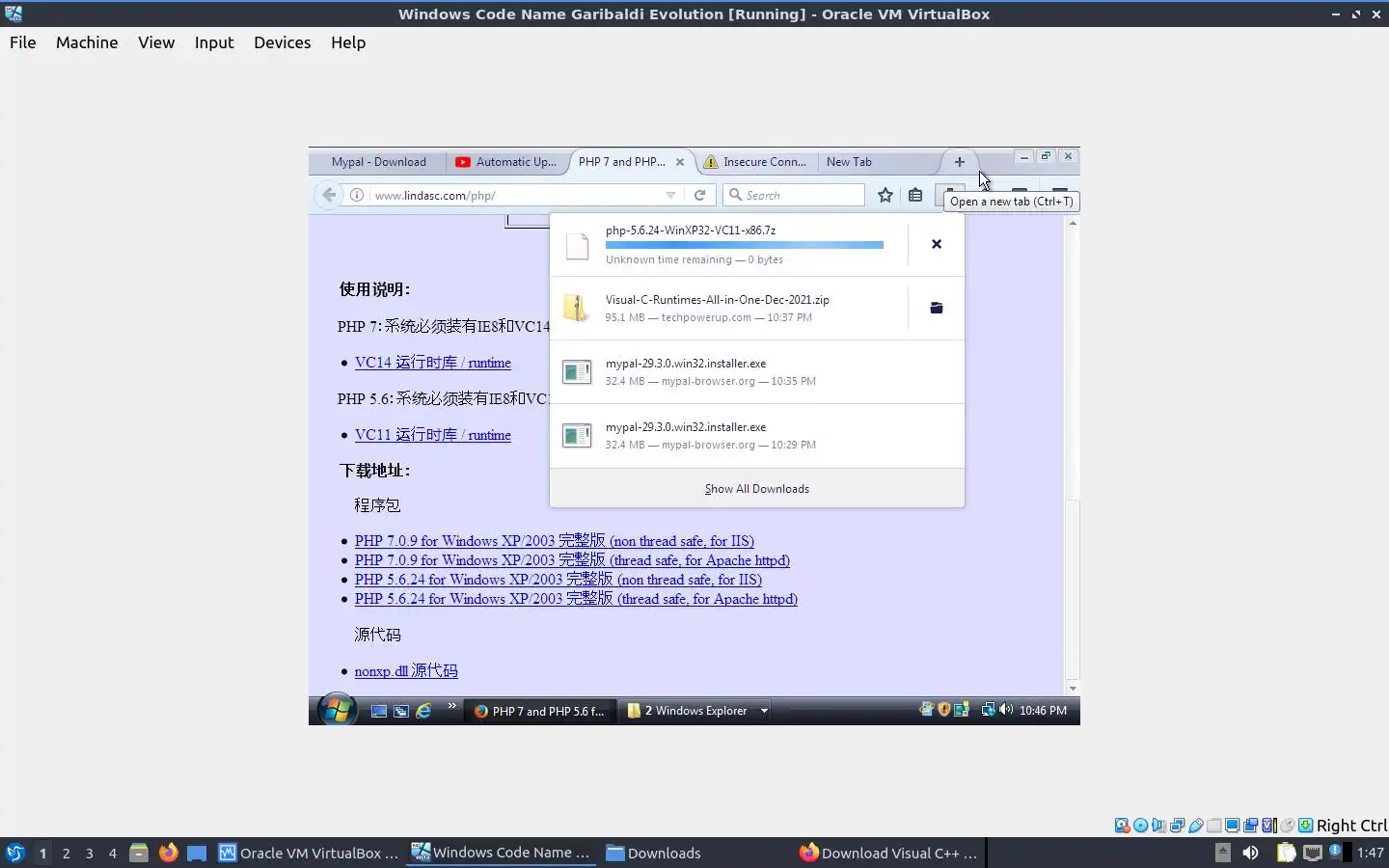Click VirtualBox hard disk activity indicator
The height and width of the screenshot is (868, 1389).
pos(1122,826)
